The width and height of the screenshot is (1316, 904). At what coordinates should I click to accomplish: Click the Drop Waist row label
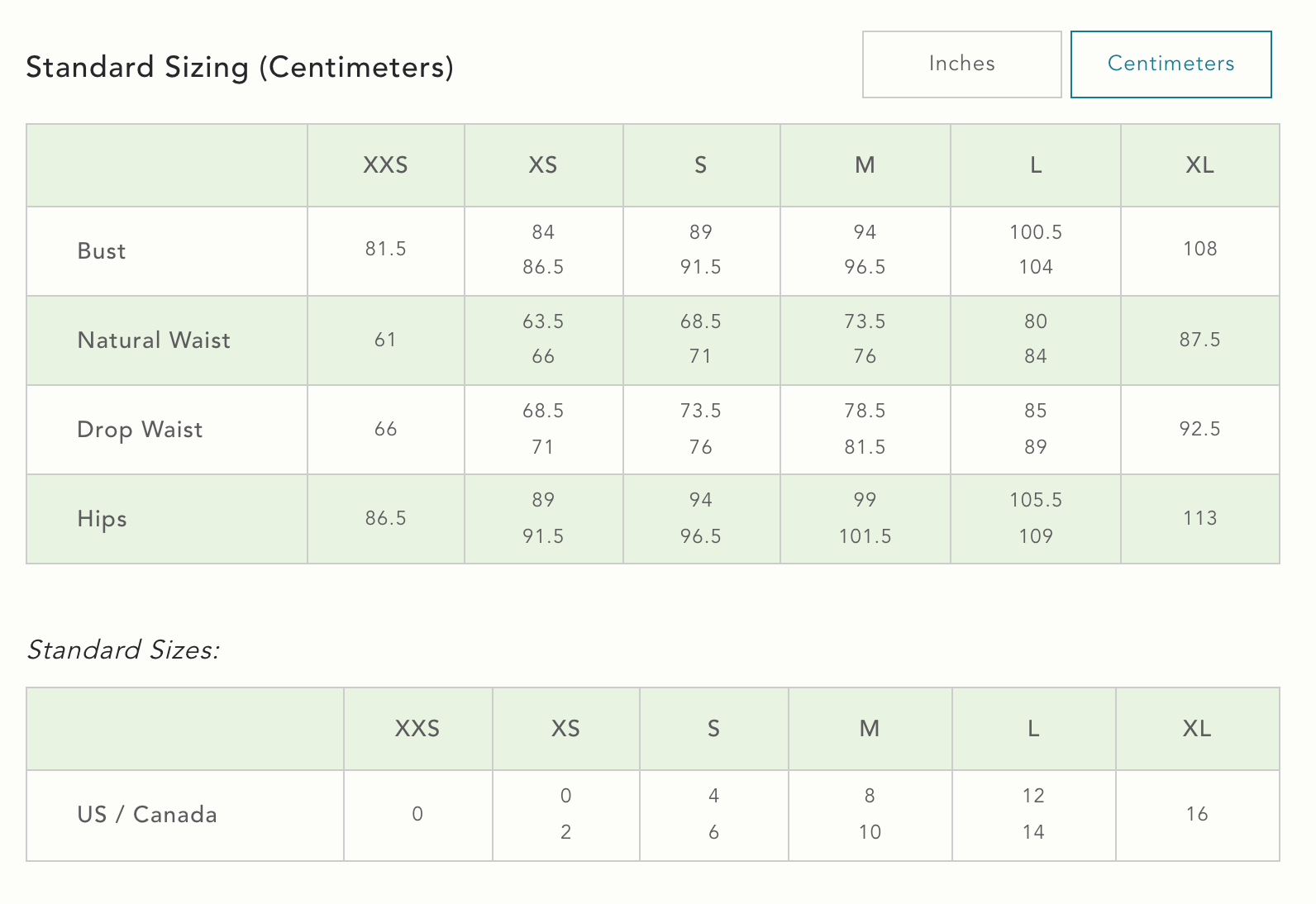tap(140, 430)
